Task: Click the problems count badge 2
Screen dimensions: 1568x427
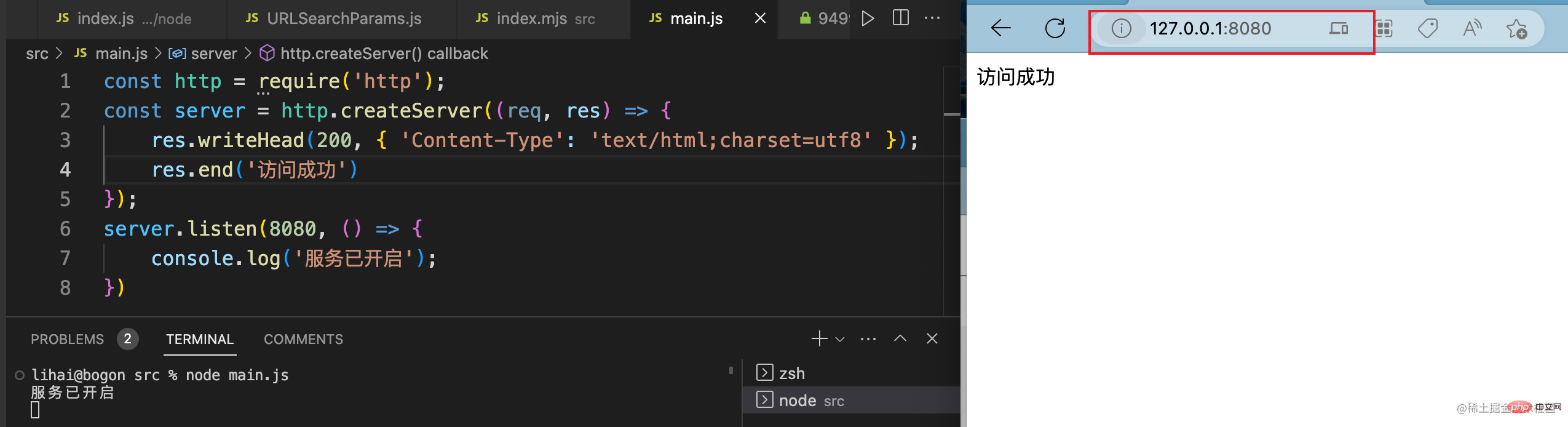Action: click(x=128, y=339)
